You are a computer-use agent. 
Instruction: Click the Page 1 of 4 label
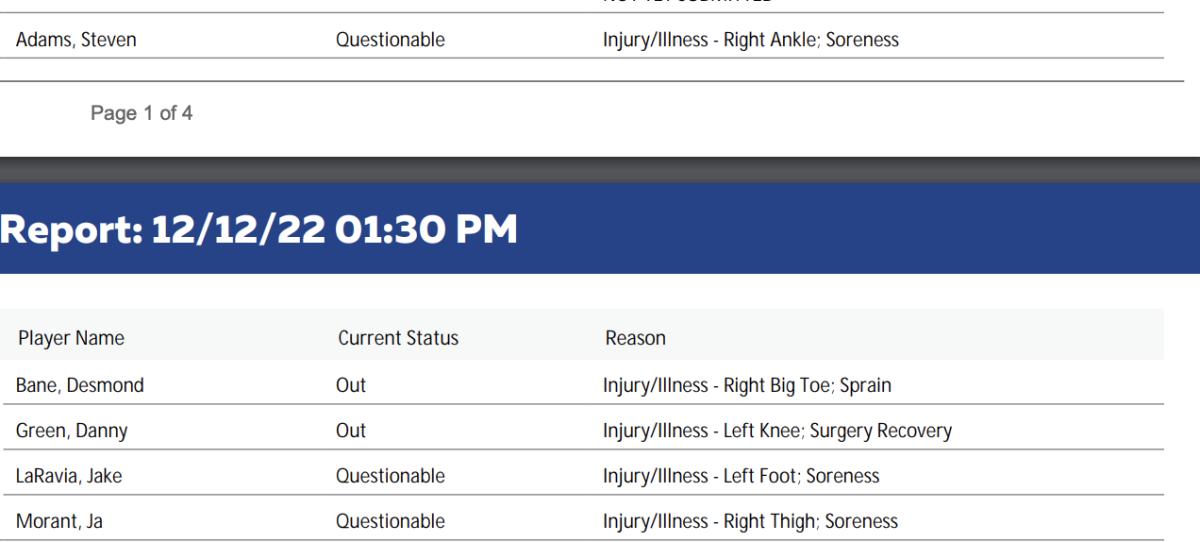(x=142, y=114)
